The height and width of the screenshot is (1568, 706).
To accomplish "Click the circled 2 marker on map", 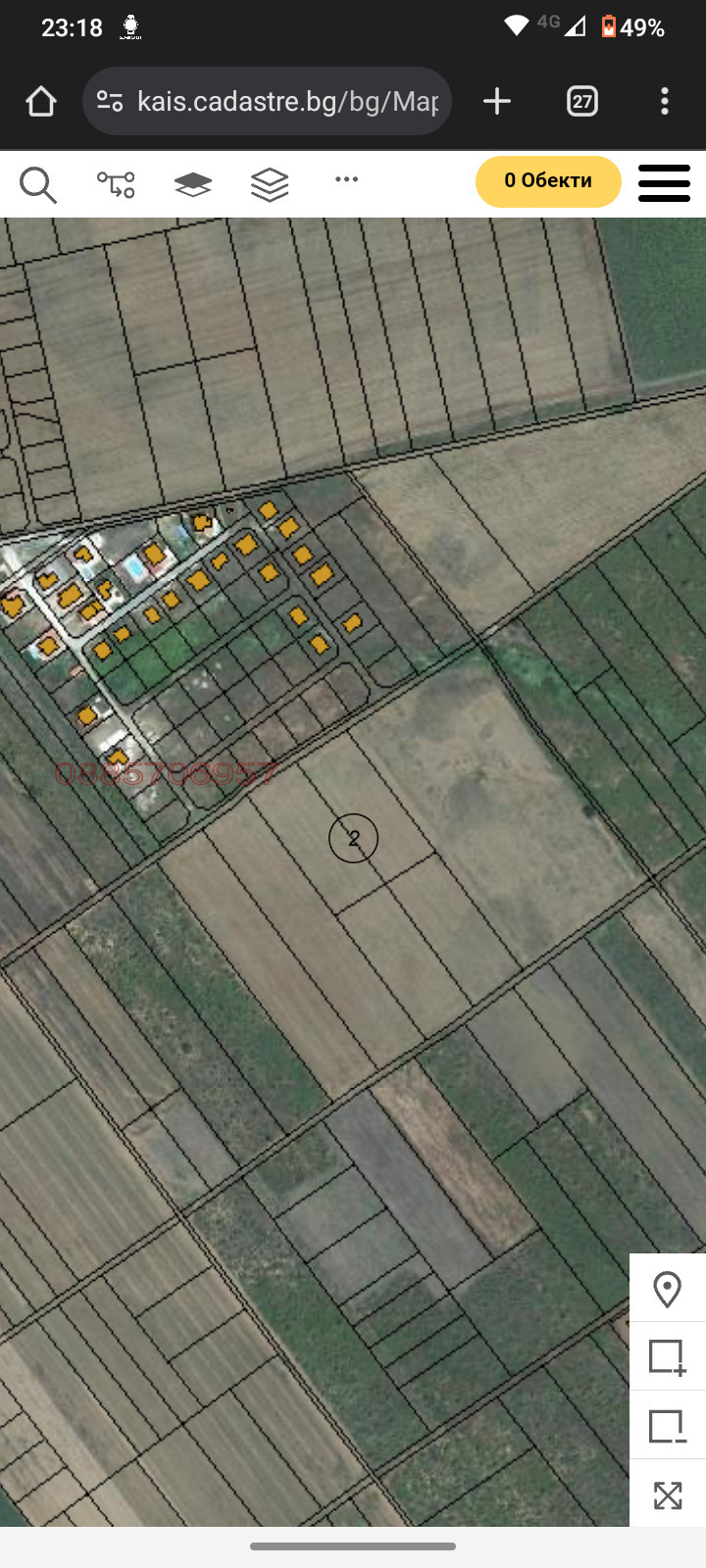I will (x=353, y=838).
